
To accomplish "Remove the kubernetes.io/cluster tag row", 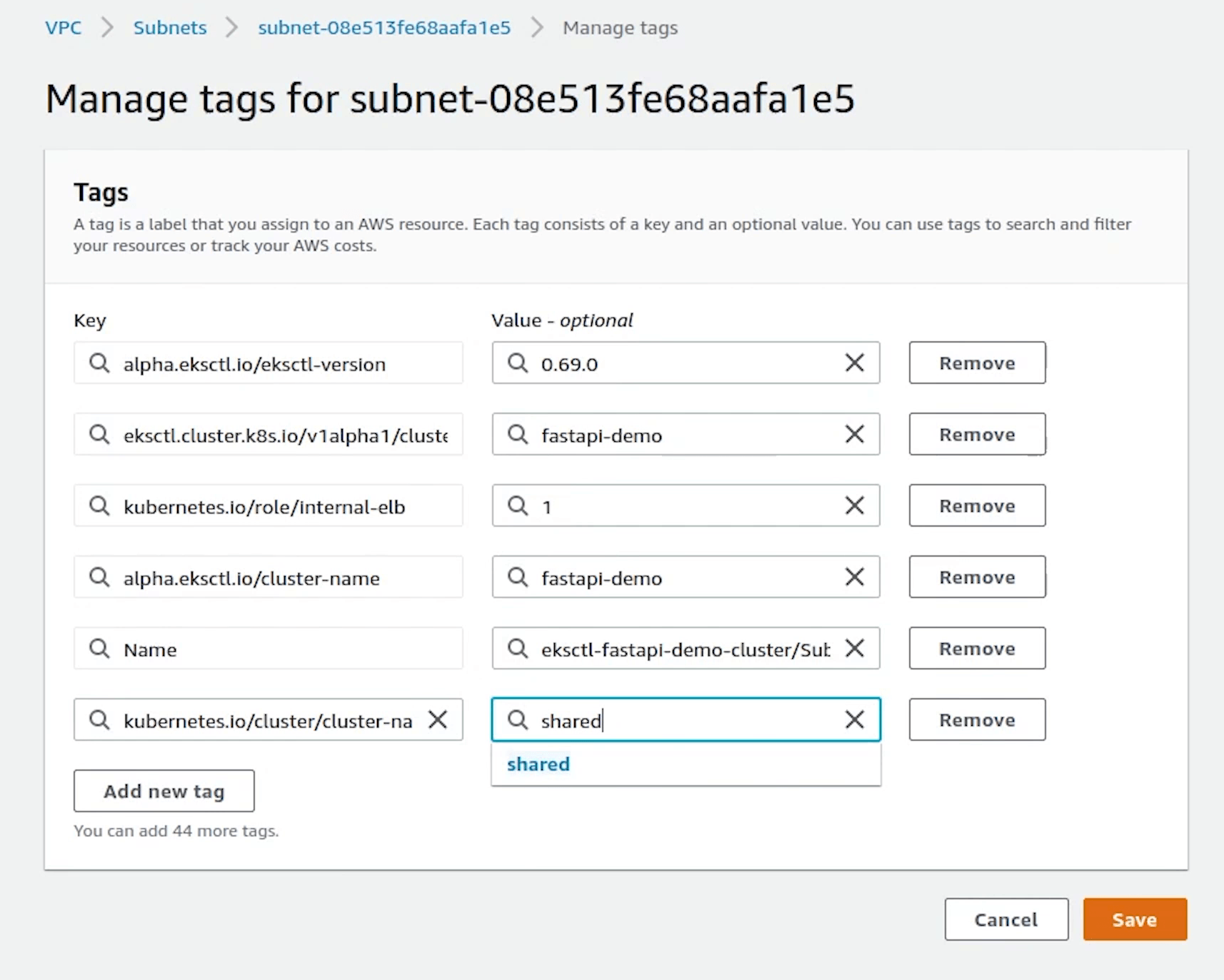I will (976, 719).
